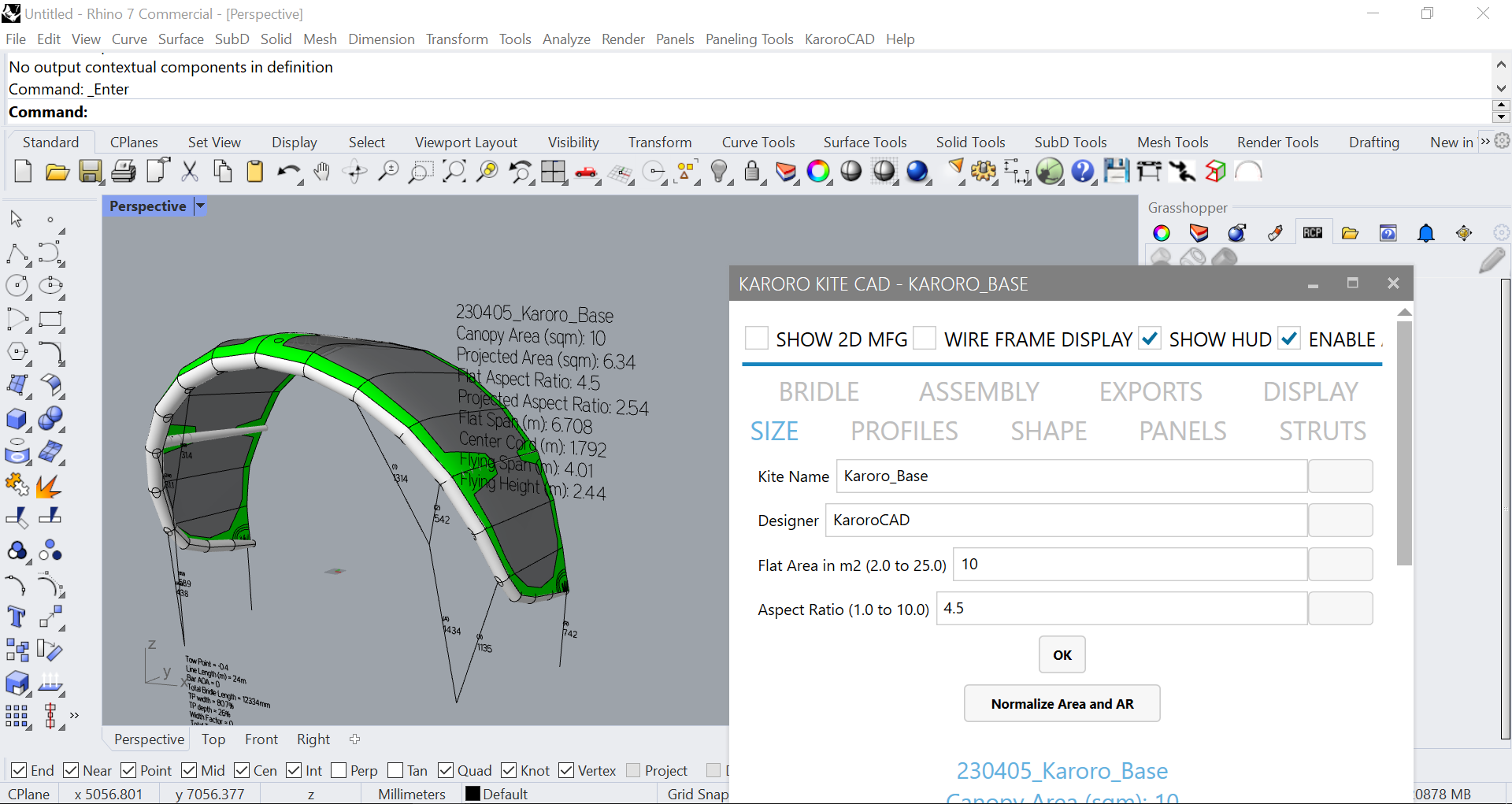Click Zoom Extents icon
1512x804 pixels.
pyautogui.click(x=454, y=171)
